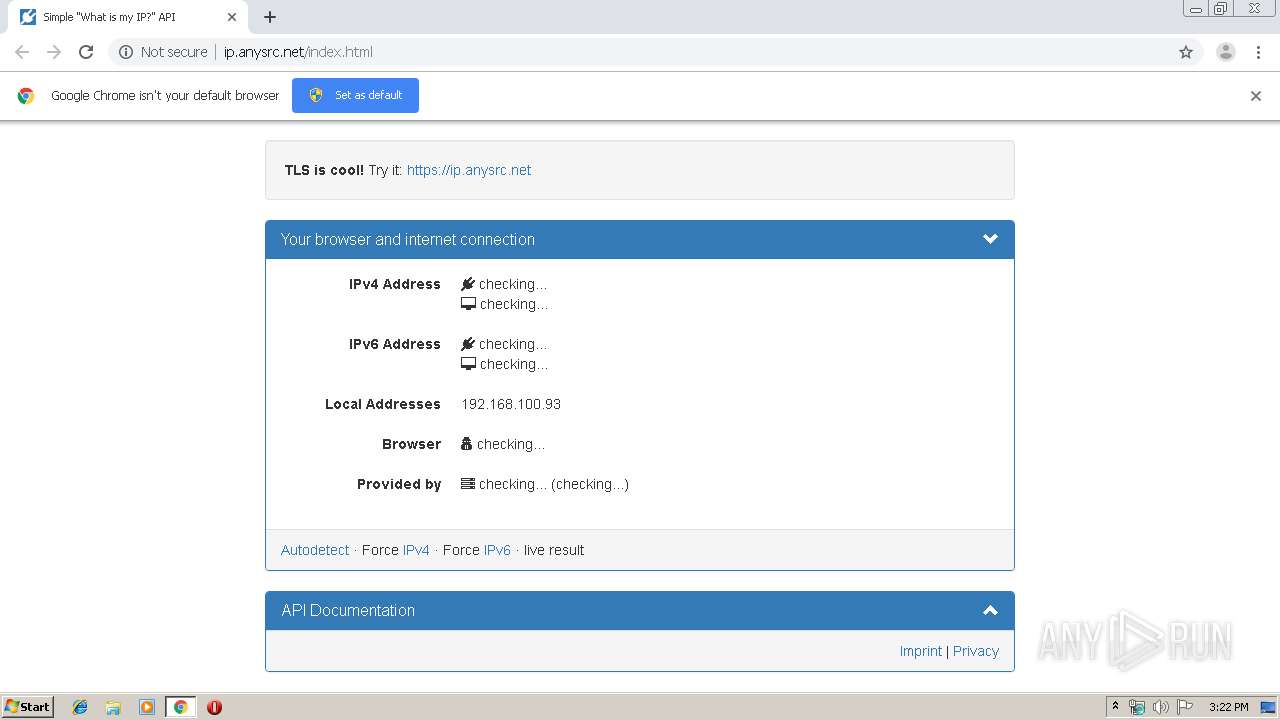Open the media player taskbar icon

point(147,707)
